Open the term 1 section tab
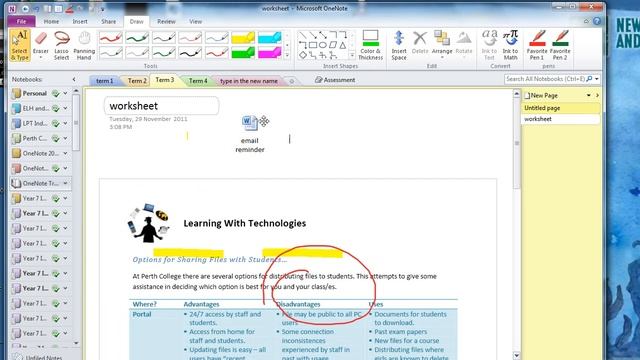 pyautogui.click(x=104, y=81)
